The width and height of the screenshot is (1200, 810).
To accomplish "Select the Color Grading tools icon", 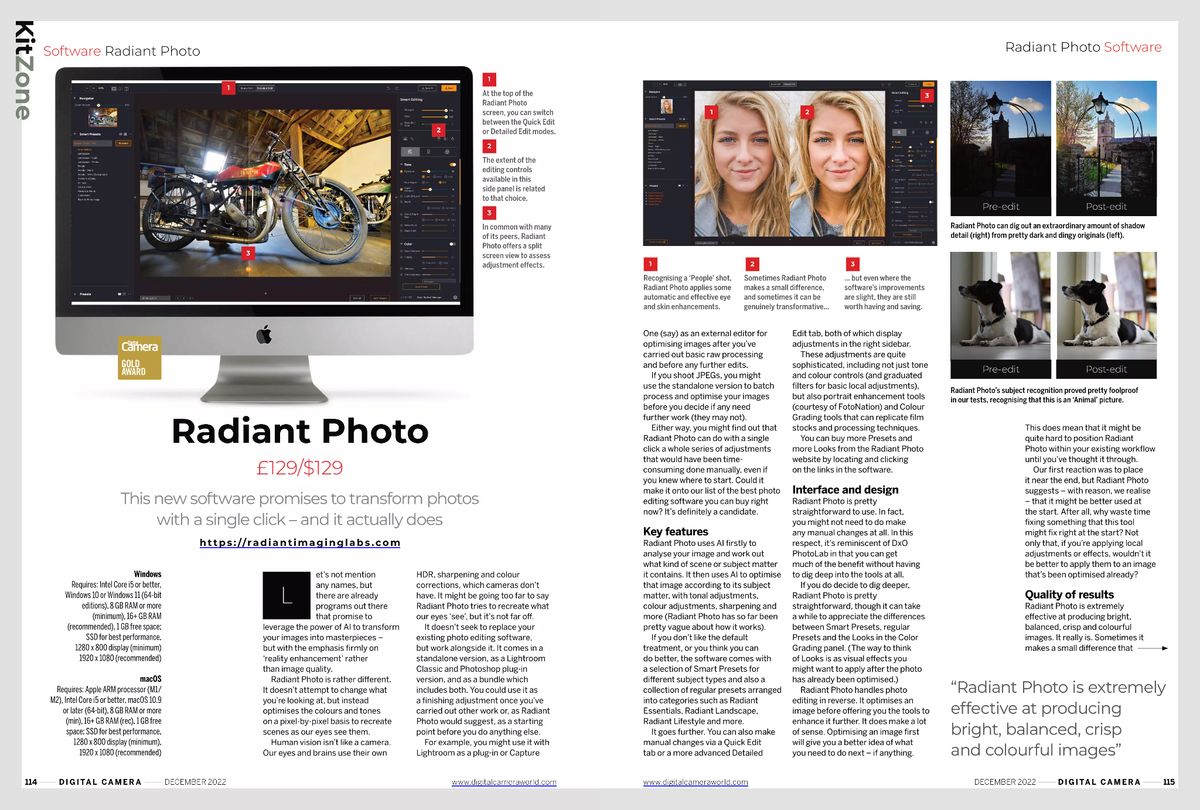I will 446,151.
